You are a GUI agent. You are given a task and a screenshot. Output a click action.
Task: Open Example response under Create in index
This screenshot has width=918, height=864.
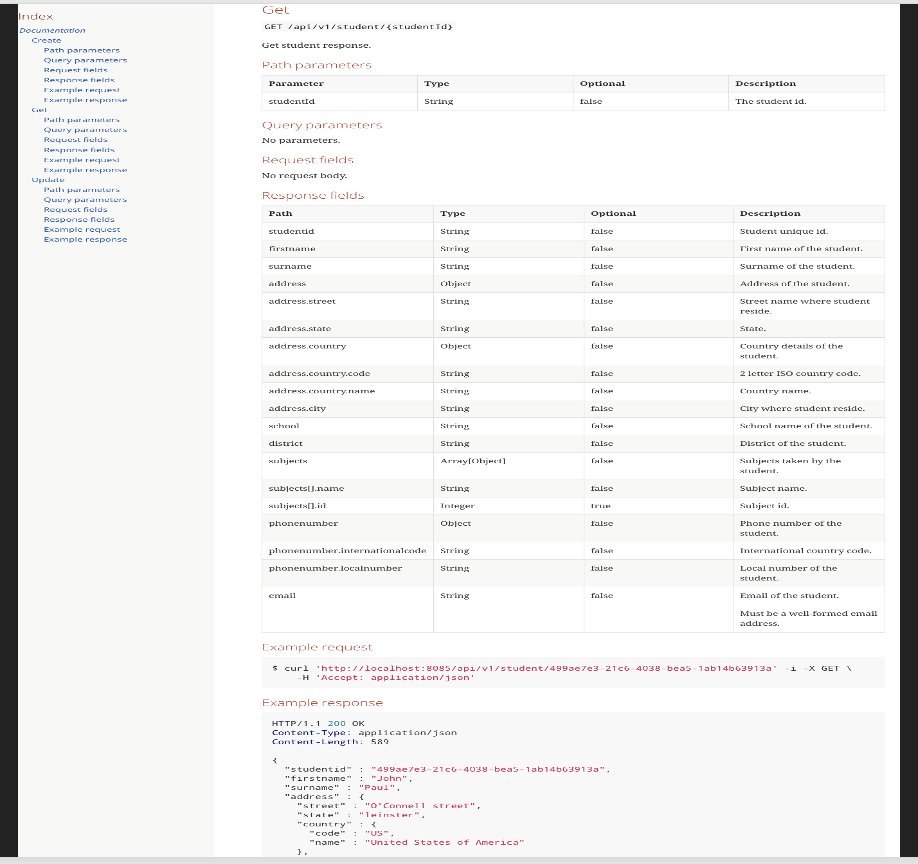(85, 100)
